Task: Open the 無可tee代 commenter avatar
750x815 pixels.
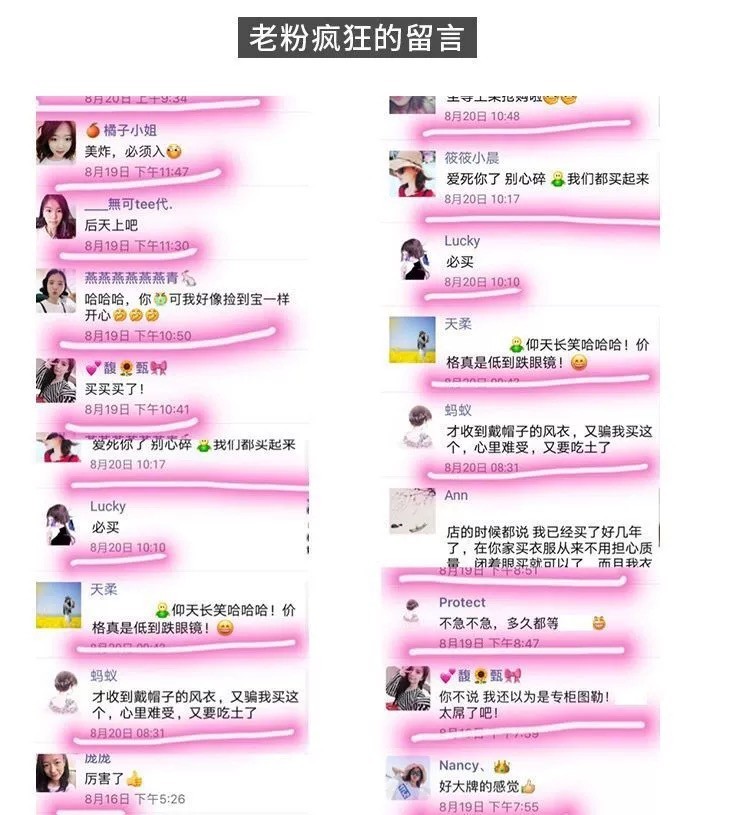Action: (x=56, y=216)
